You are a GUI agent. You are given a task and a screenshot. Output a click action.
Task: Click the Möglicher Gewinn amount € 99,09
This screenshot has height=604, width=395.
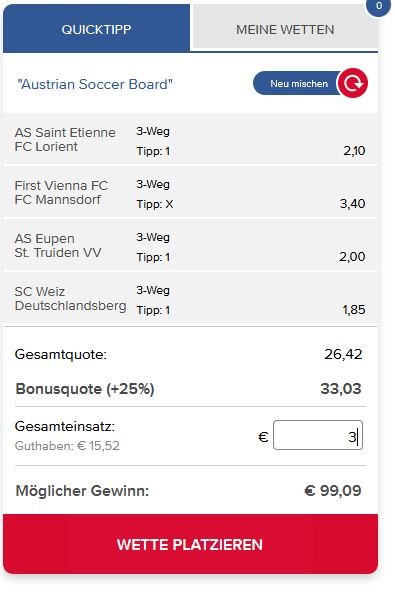(x=333, y=490)
